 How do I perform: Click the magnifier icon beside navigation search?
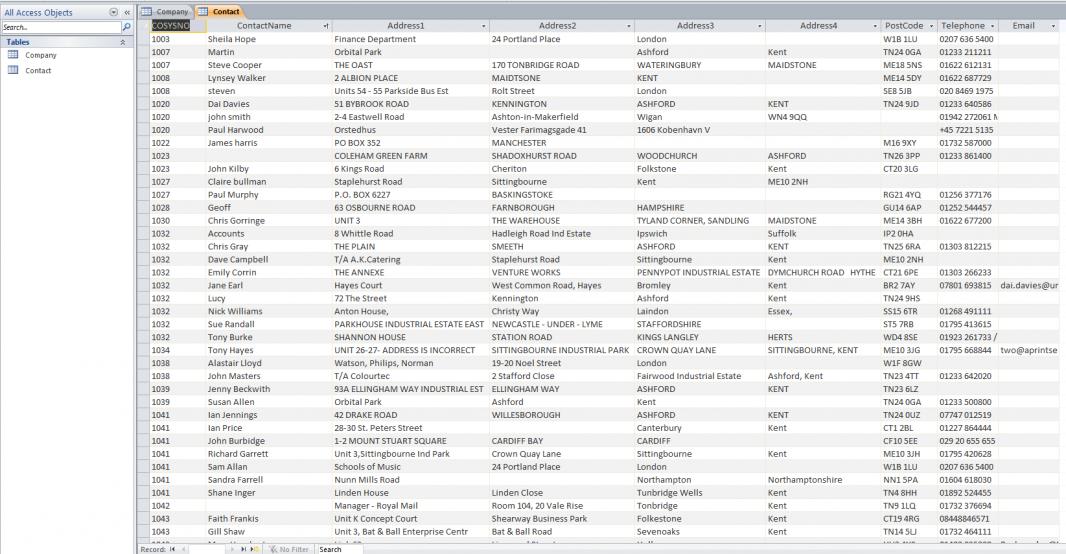(126, 27)
